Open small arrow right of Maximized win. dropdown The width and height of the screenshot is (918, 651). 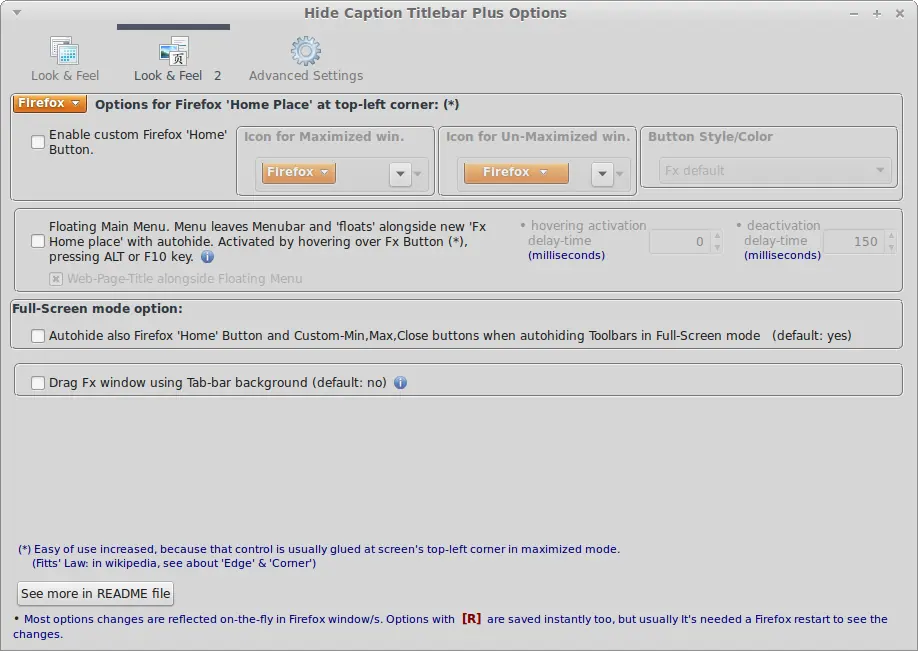click(x=417, y=174)
